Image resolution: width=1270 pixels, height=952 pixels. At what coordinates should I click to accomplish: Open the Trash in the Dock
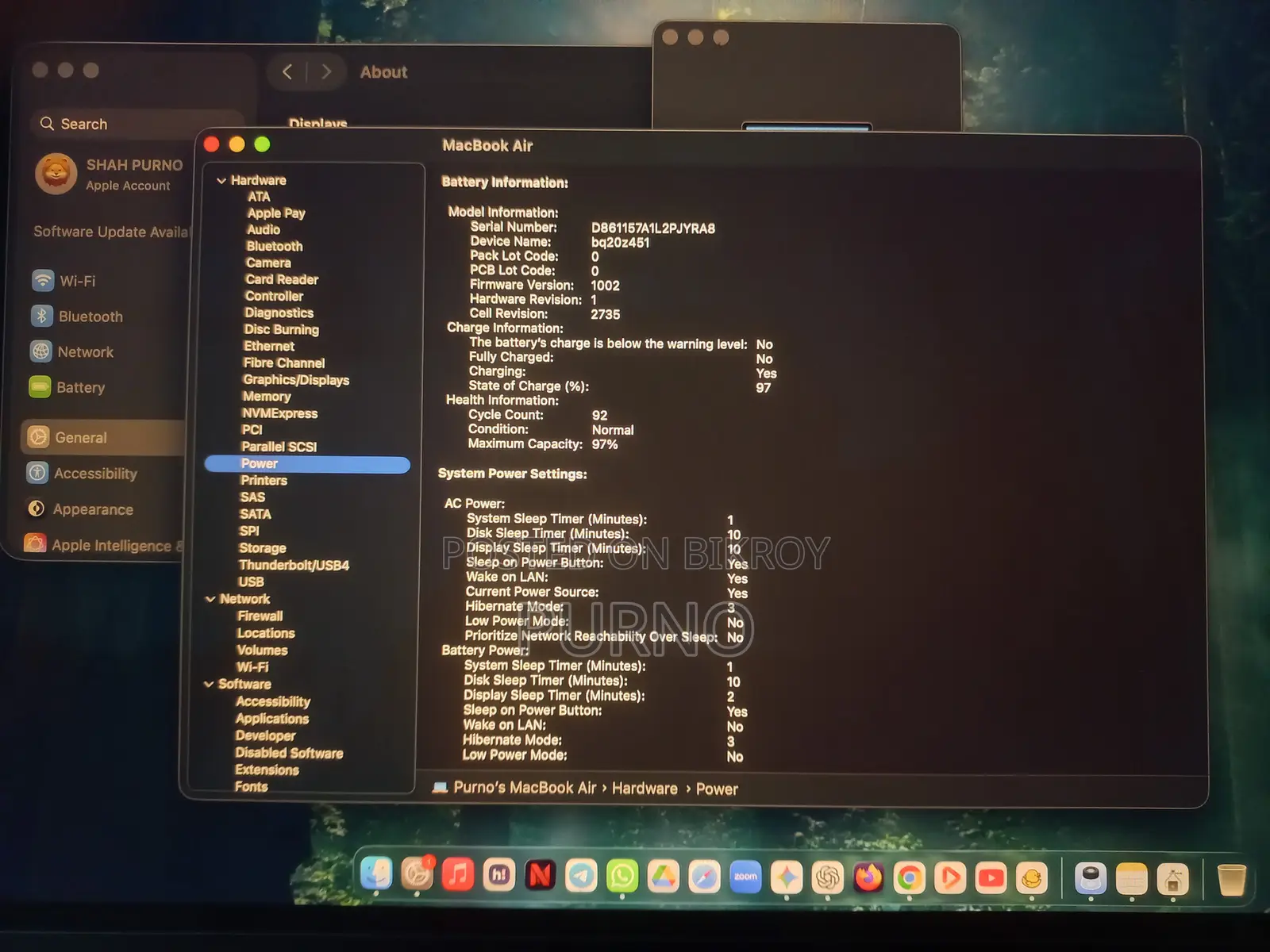coord(1231,879)
